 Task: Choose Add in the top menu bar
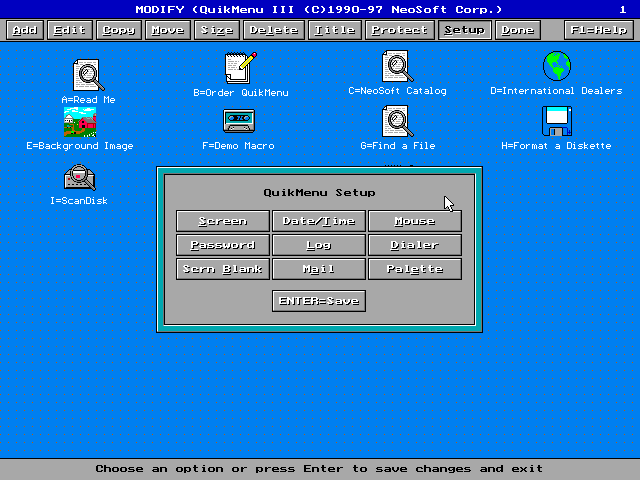pos(25,30)
